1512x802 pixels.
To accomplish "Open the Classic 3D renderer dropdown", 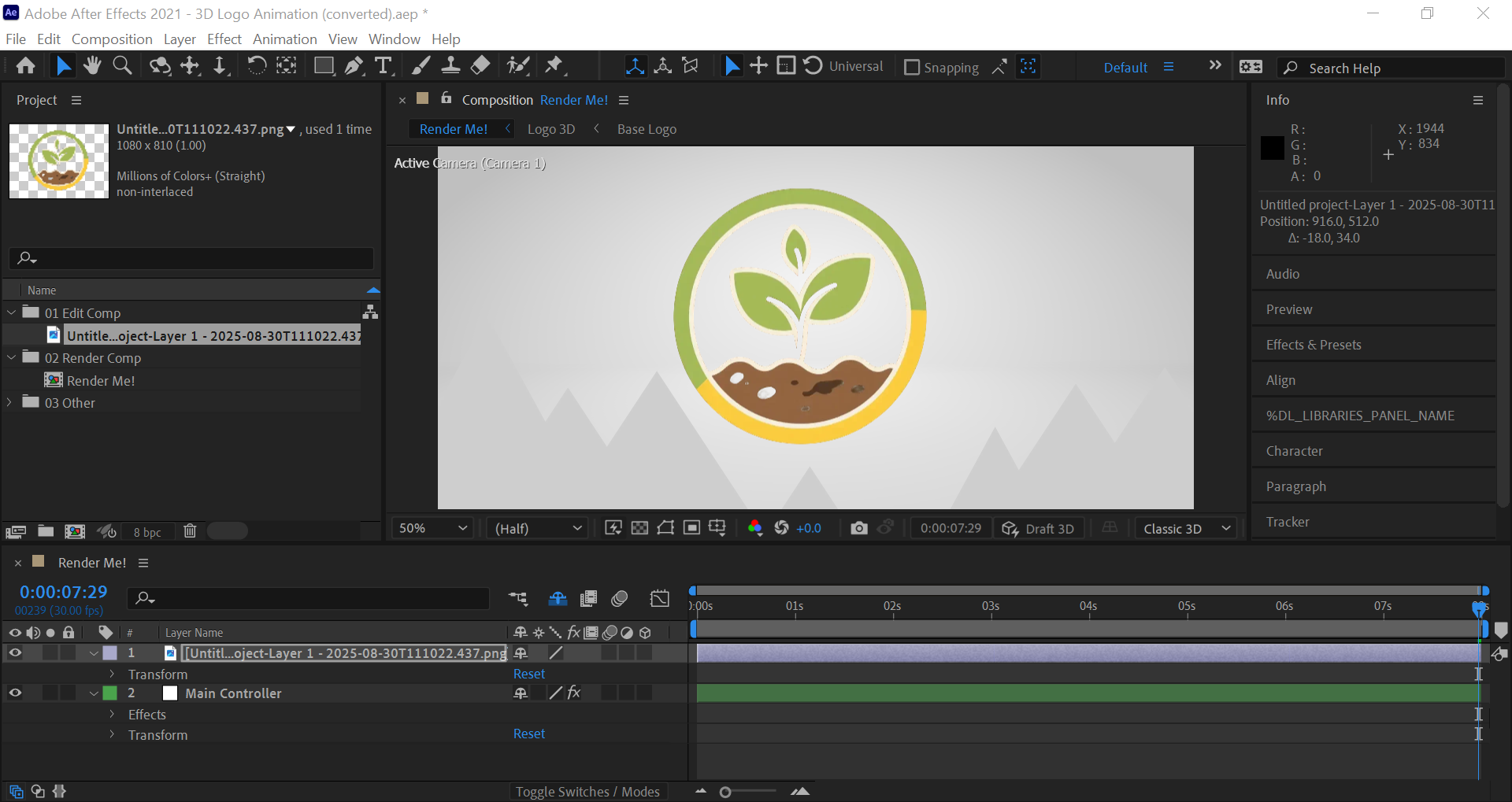I will [x=1185, y=528].
